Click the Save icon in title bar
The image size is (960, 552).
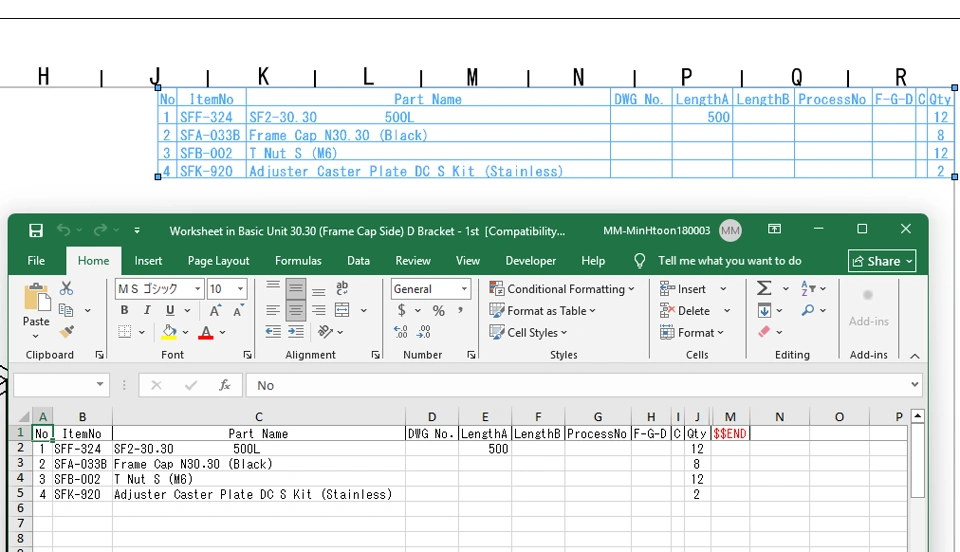(36, 230)
